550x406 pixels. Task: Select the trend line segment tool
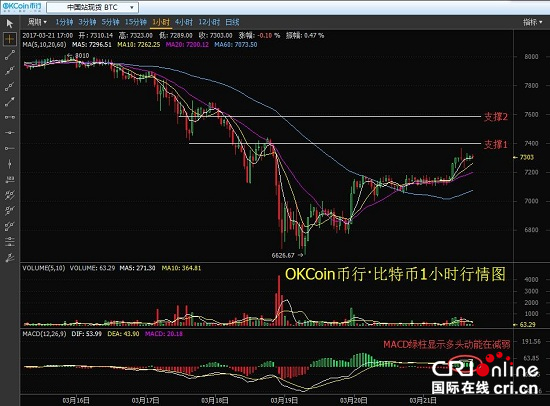[9, 55]
